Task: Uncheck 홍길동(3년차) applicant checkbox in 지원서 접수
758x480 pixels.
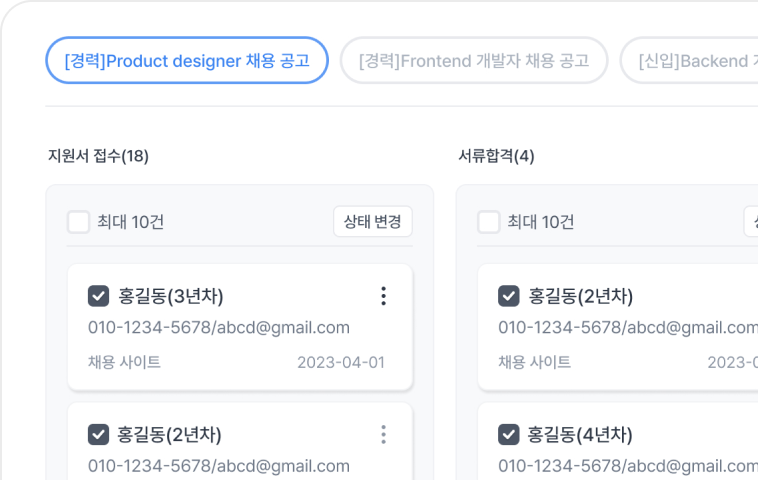Action: coord(99,296)
